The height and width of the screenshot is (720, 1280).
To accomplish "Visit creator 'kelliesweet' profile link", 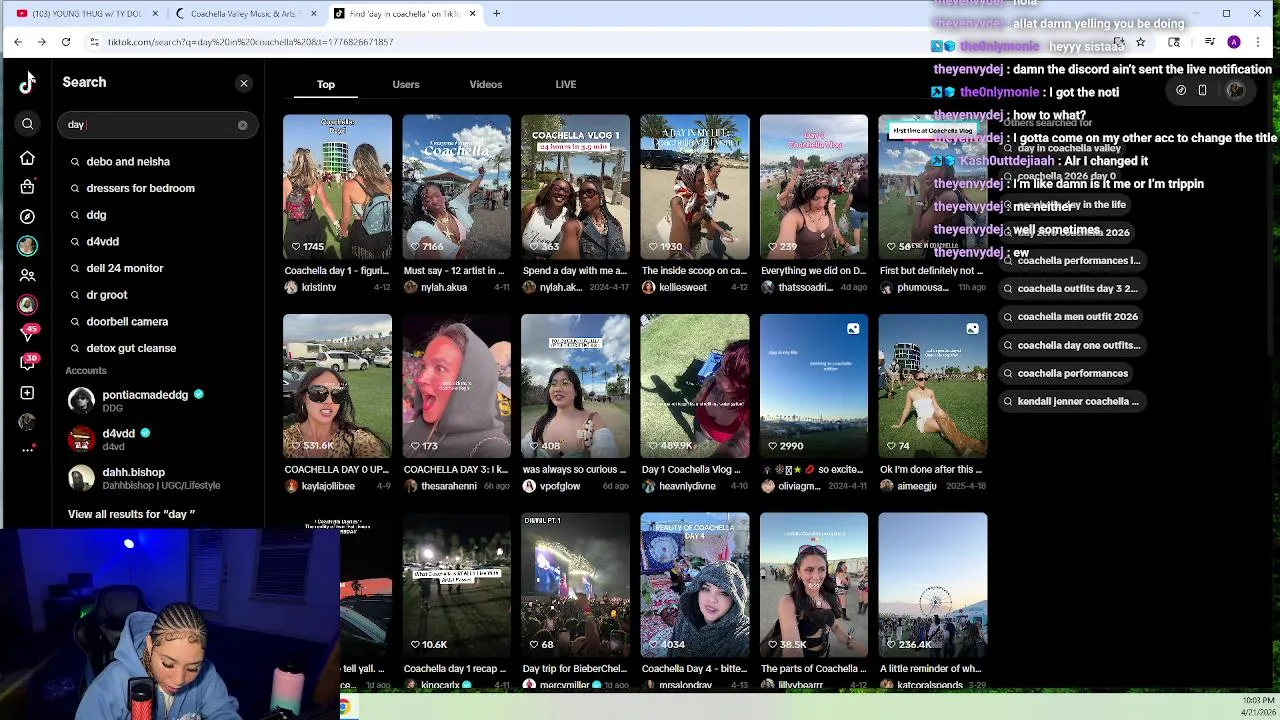I will pyautogui.click(x=682, y=288).
